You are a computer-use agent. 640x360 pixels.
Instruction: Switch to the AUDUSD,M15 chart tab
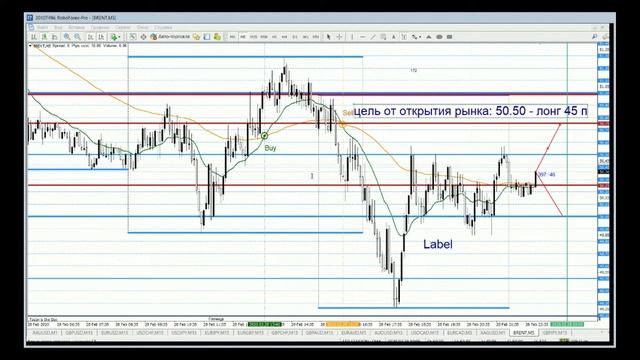pos(388,333)
